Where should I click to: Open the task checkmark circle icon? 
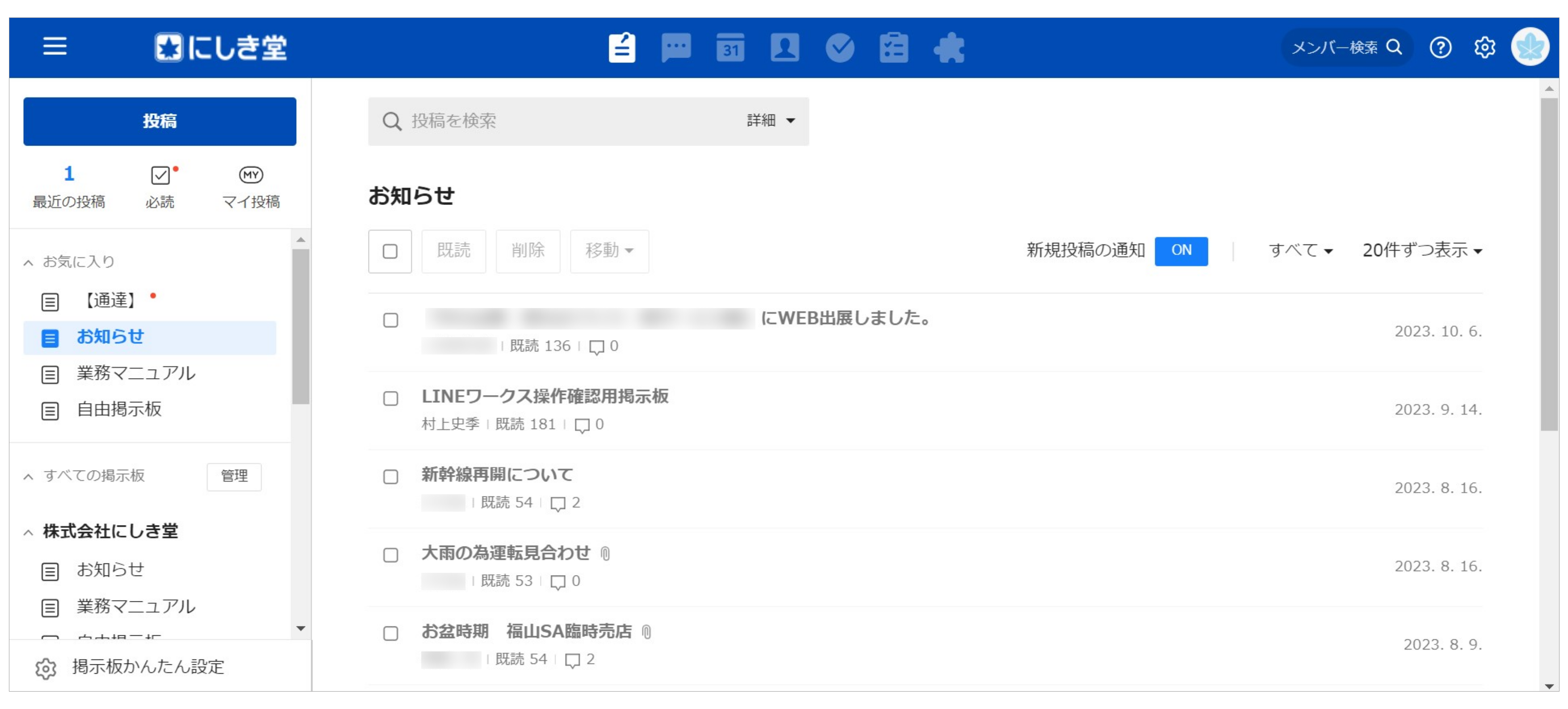(x=839, y=47)
